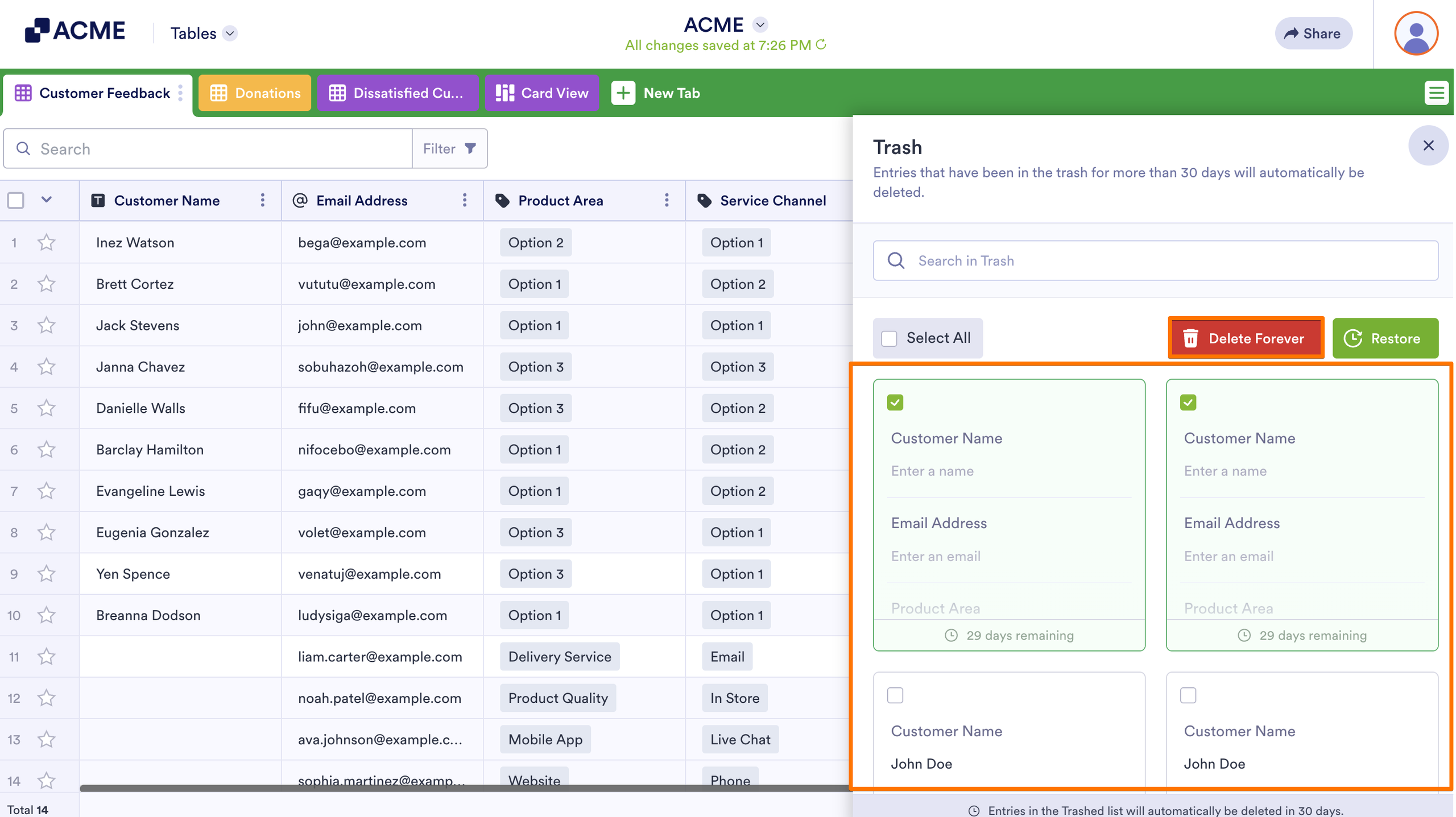This screenshot has height=817, width=1456.
Task: Click email john@example.com cell
Action: click(382, 325)
